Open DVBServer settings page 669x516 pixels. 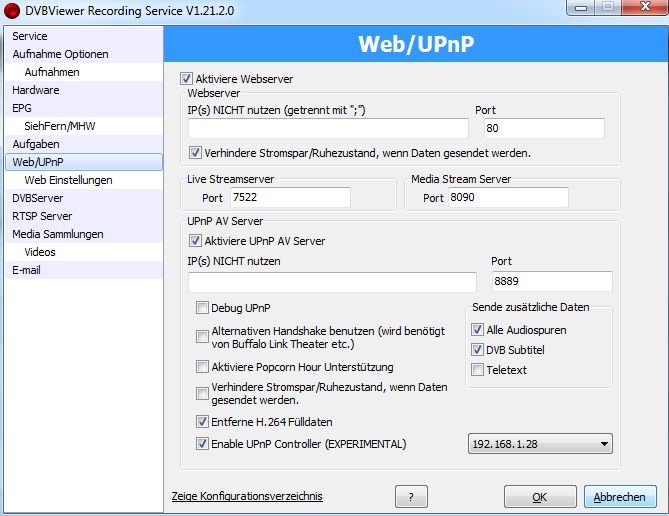point(84,198)
